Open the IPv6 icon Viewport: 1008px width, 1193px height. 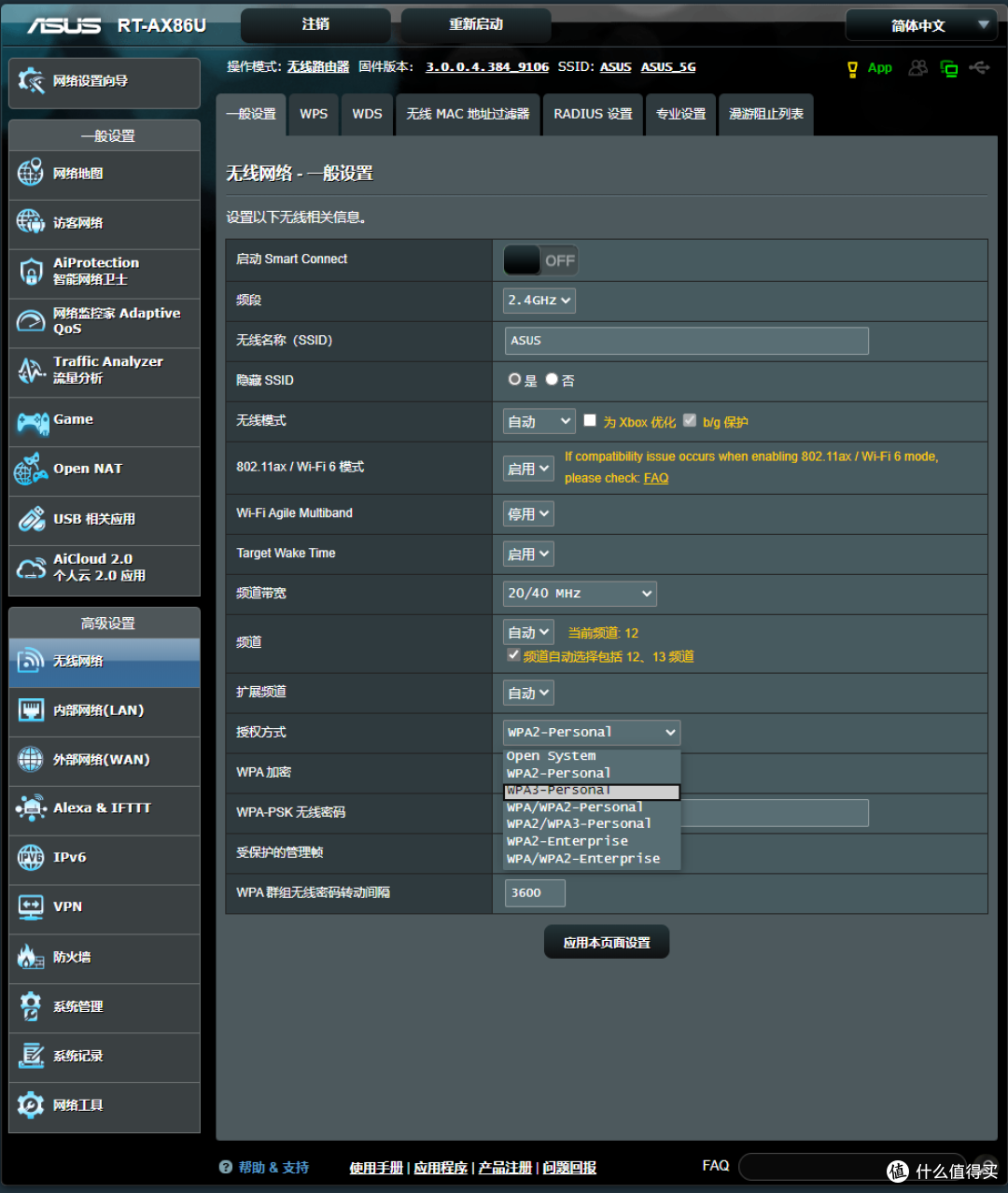coord(31,857)
